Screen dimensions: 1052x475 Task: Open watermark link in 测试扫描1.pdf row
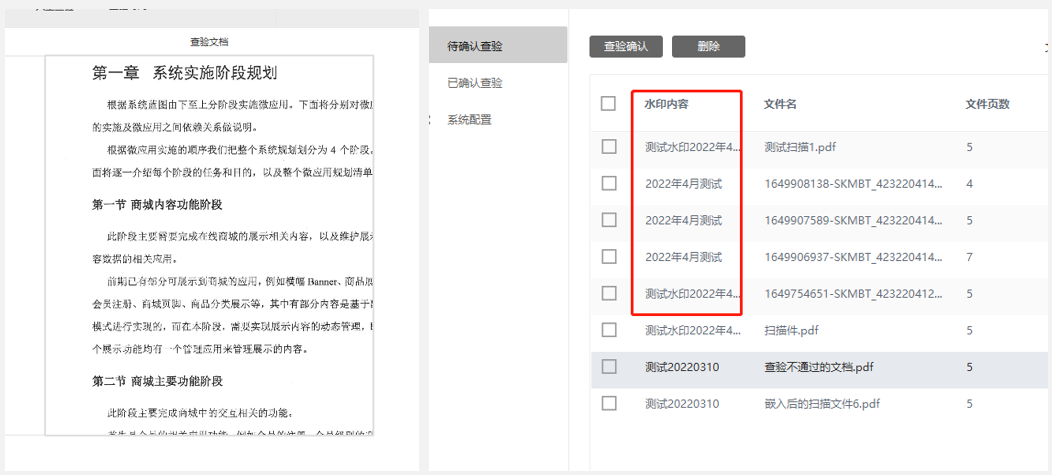click(693, 147)
